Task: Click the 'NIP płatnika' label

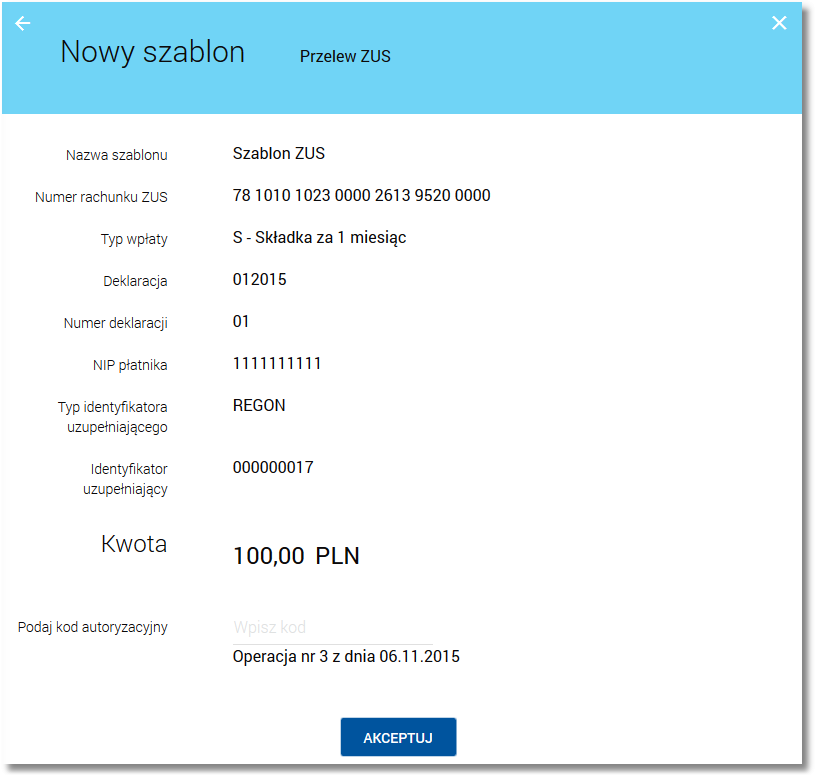Action: pos(130,365)
